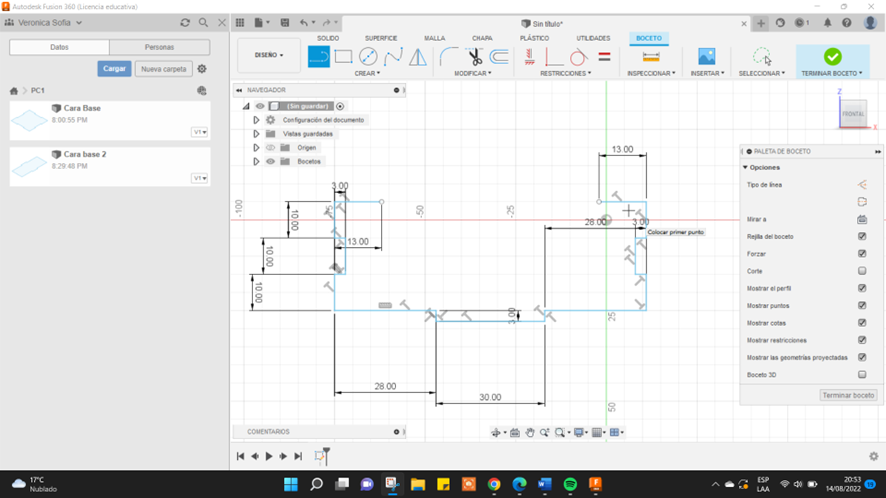Open the Cara Base file thumbnail
This screenshot has height=498, width=886.
point(29,120)
